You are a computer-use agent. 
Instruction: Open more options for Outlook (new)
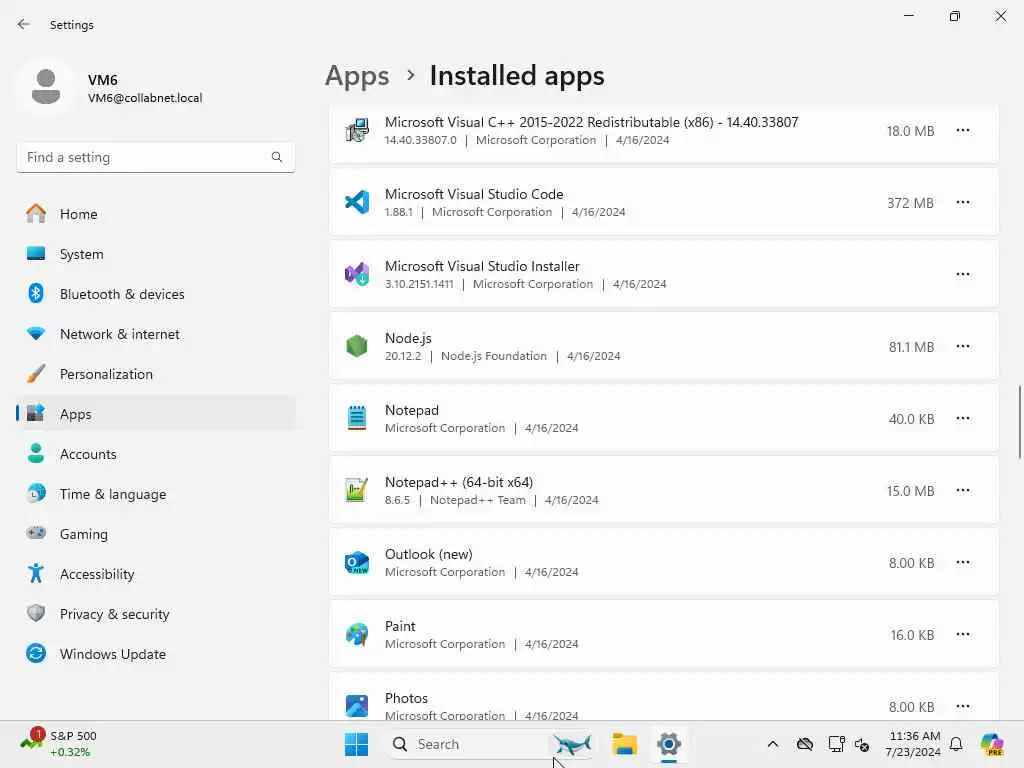click(963, 562)
